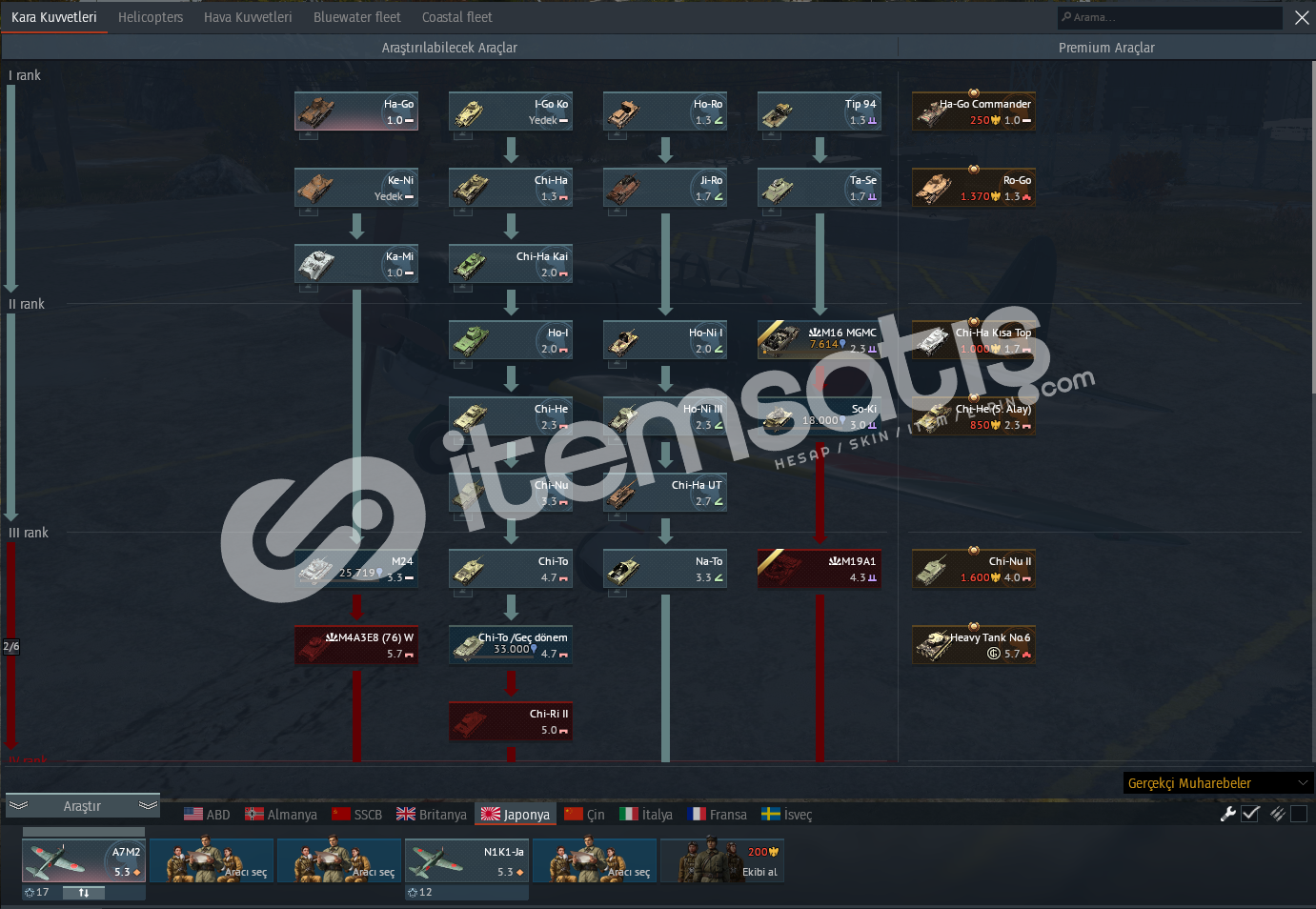Screen dimensions: 1316x909
Task: Choose the Fransa nation tab
Action: pyautogui.click(x=718, y=815)
